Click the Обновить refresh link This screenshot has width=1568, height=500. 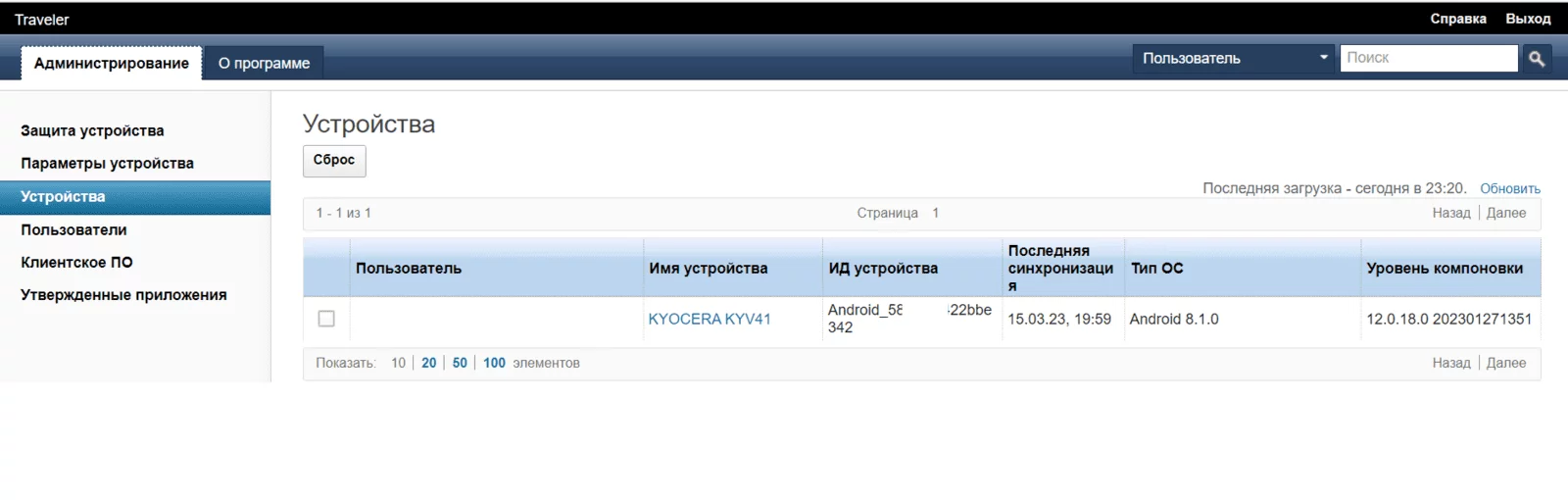(1509, 188)
